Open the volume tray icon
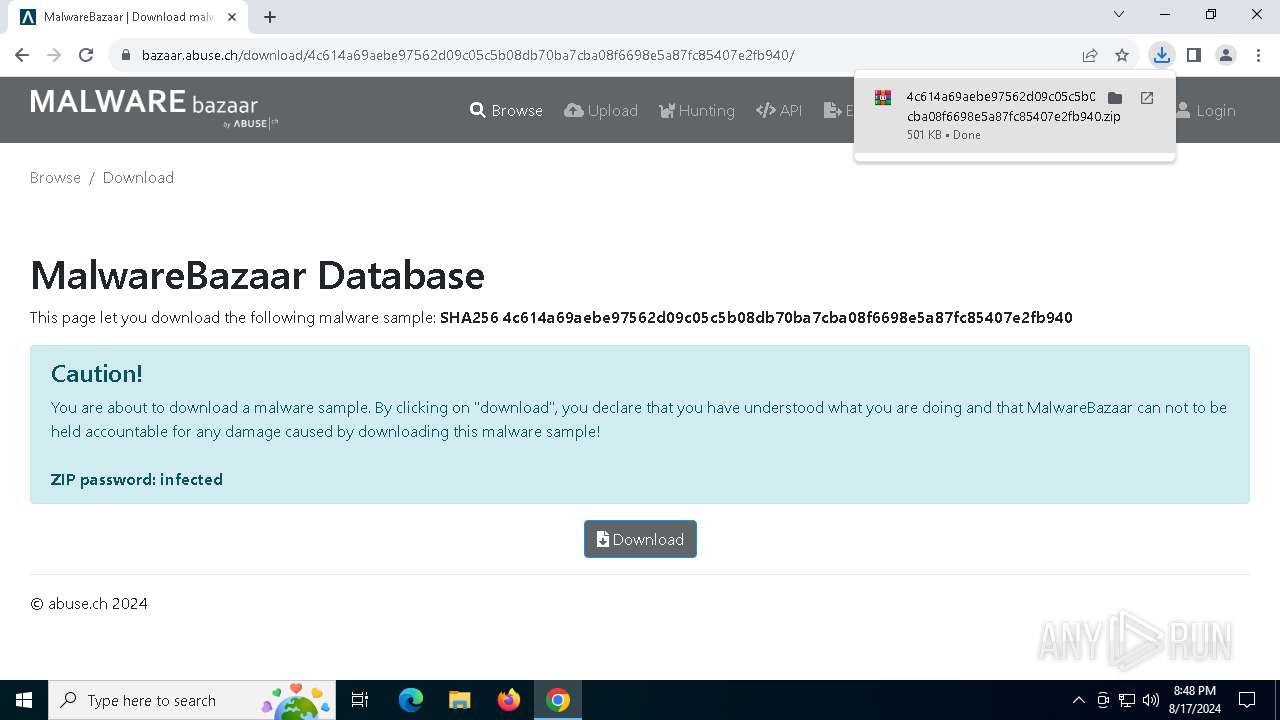 (x=1150, y=700)
